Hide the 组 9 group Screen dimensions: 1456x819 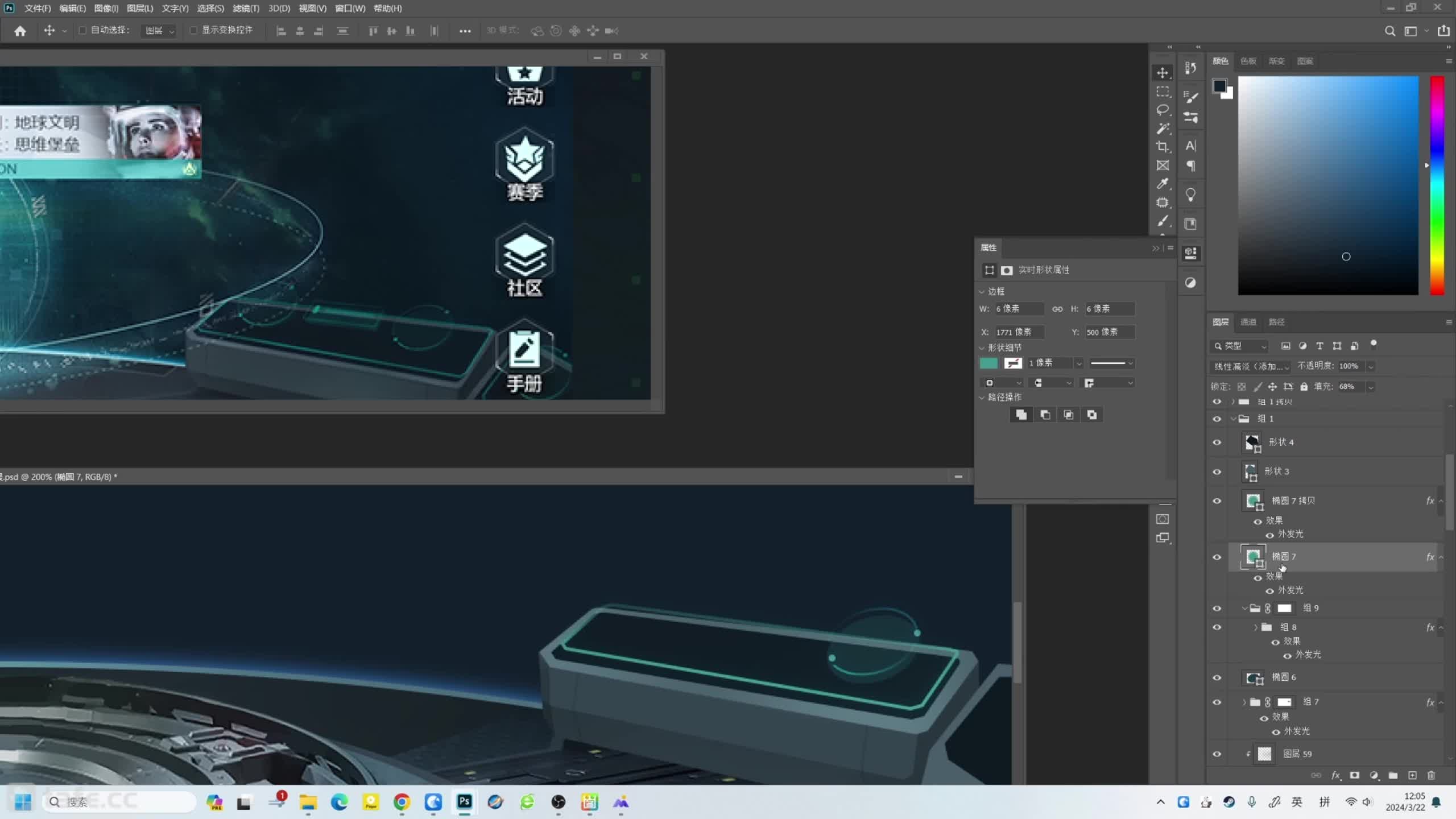coord(1217,609)
